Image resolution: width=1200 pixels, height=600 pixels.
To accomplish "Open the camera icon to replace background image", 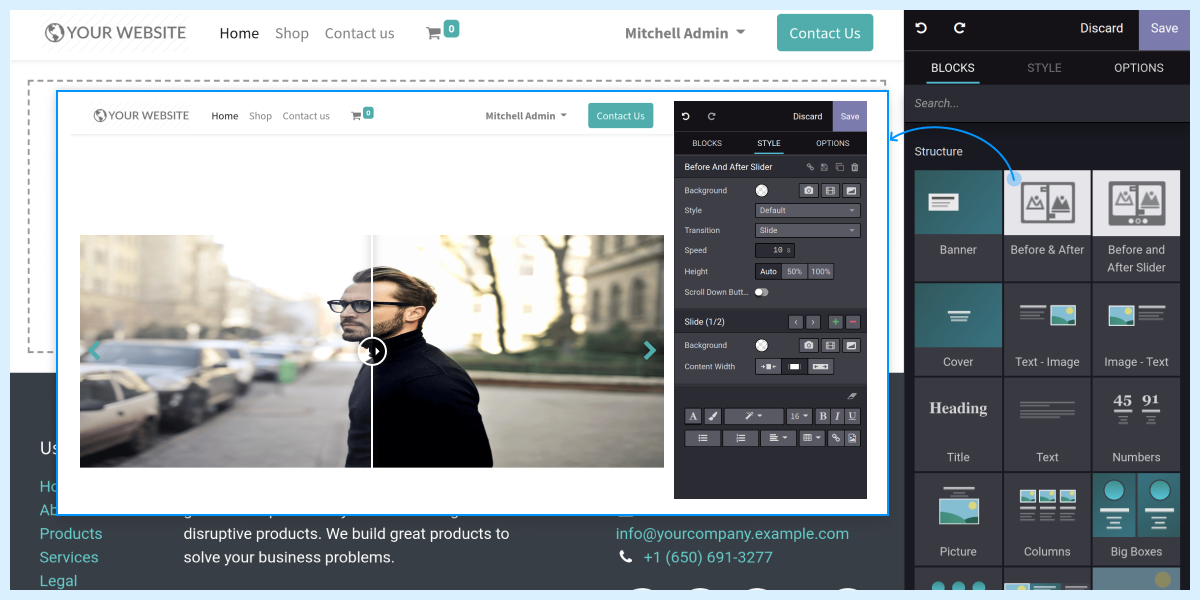I will tap(809, 190).
